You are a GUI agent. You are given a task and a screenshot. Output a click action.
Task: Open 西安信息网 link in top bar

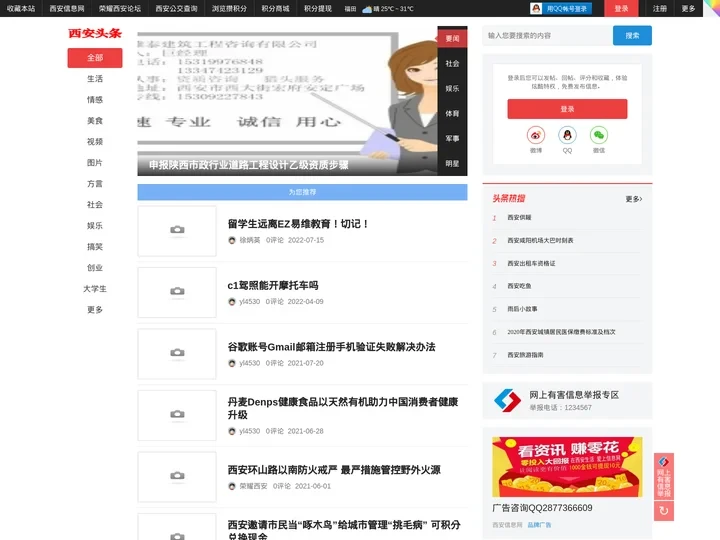pyautogui.click(x=67, y=9)
